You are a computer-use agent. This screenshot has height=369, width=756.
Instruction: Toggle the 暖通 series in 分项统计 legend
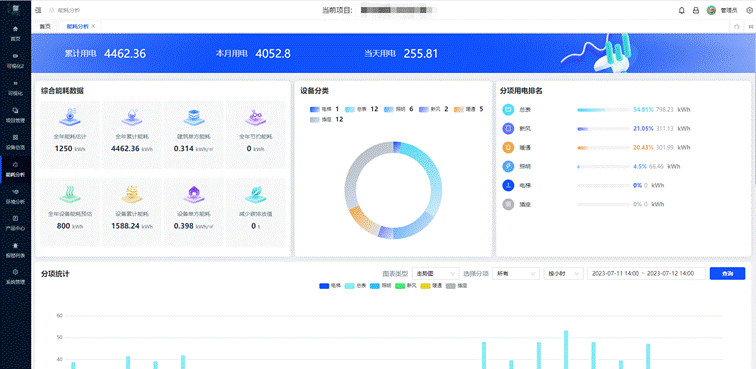pos(432,286)
